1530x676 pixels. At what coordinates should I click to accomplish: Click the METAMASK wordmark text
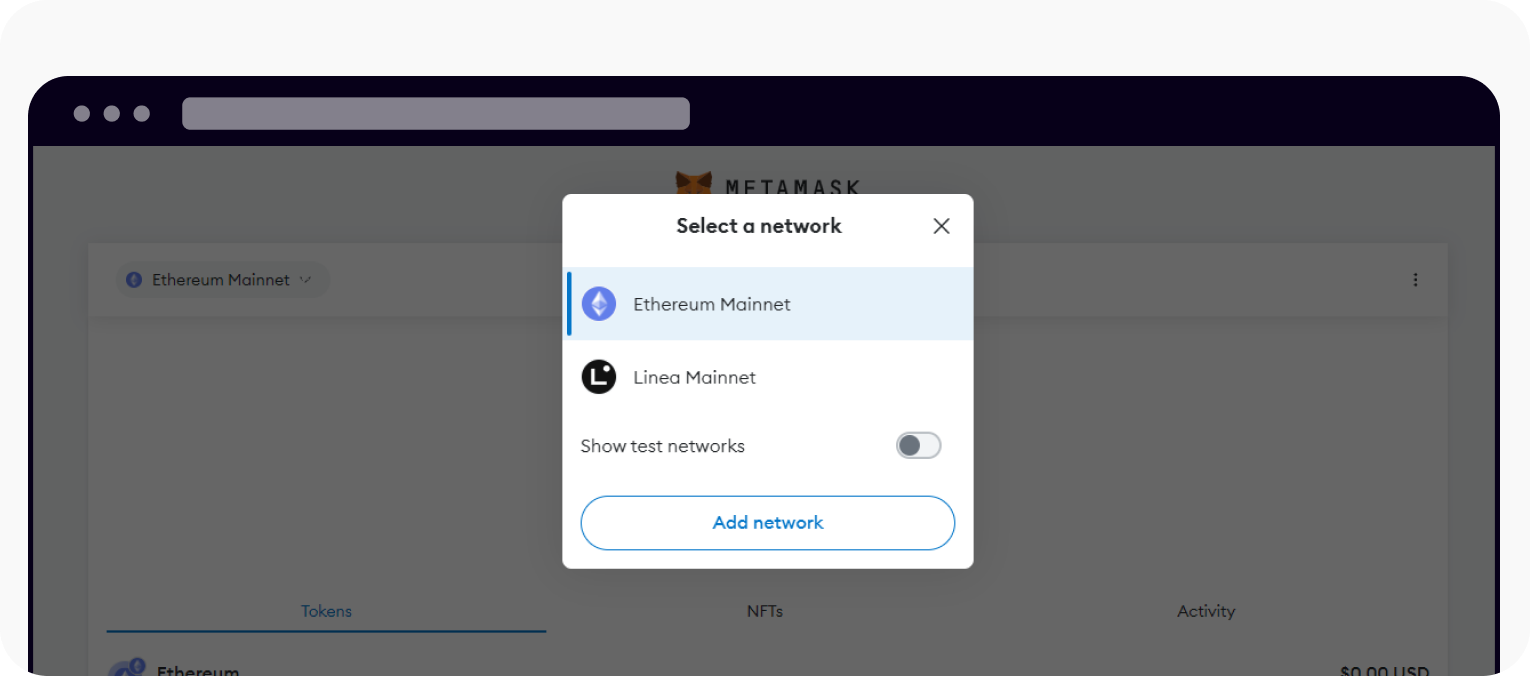point(790,187)
